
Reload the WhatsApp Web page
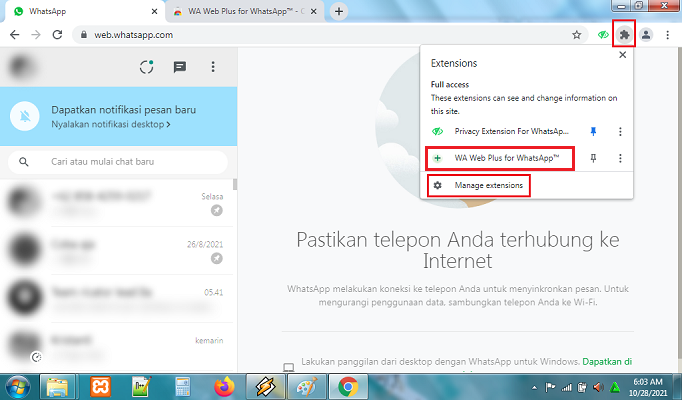point(57,35)
